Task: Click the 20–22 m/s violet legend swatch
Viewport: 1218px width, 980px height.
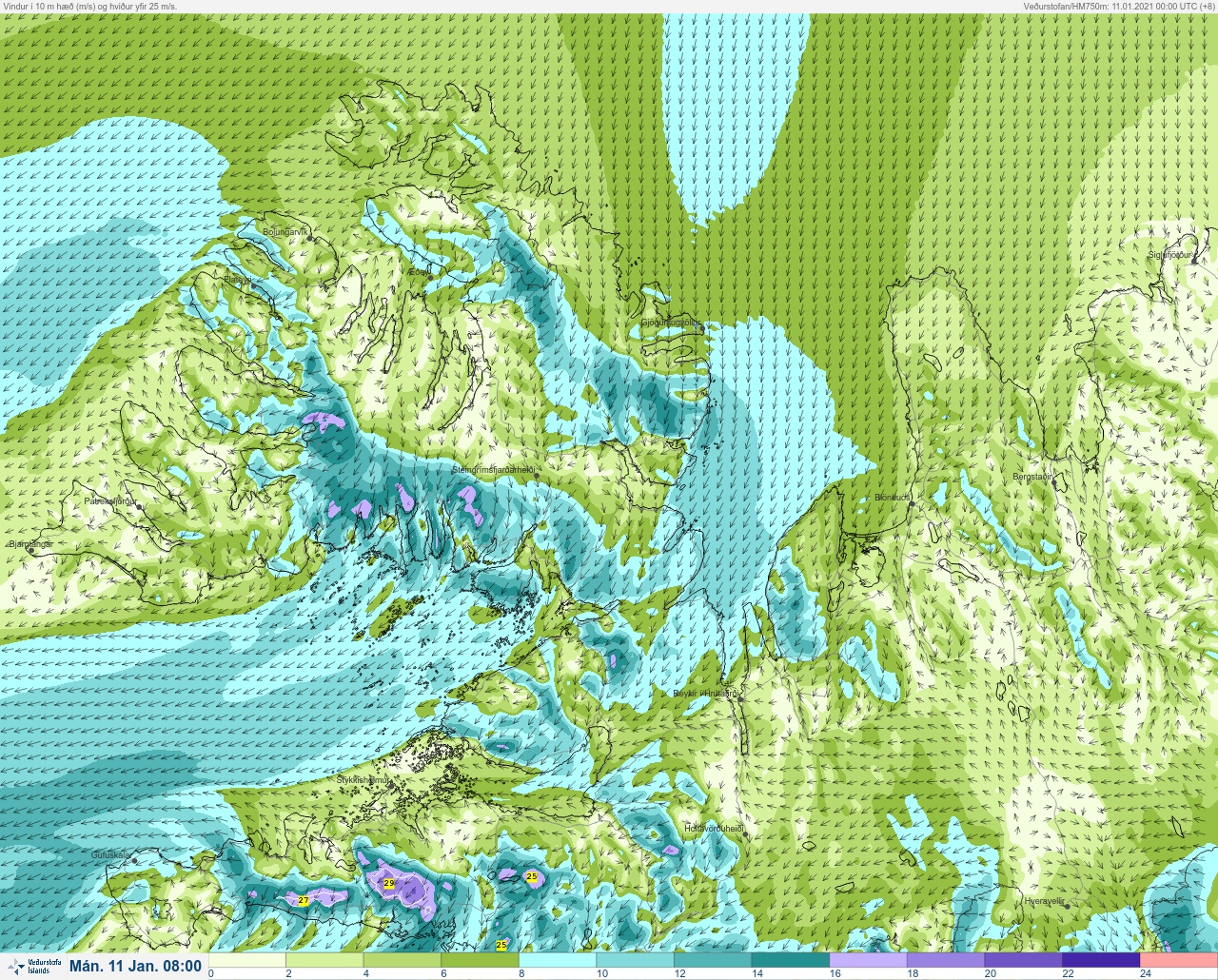Action: tap(1024, 960)
